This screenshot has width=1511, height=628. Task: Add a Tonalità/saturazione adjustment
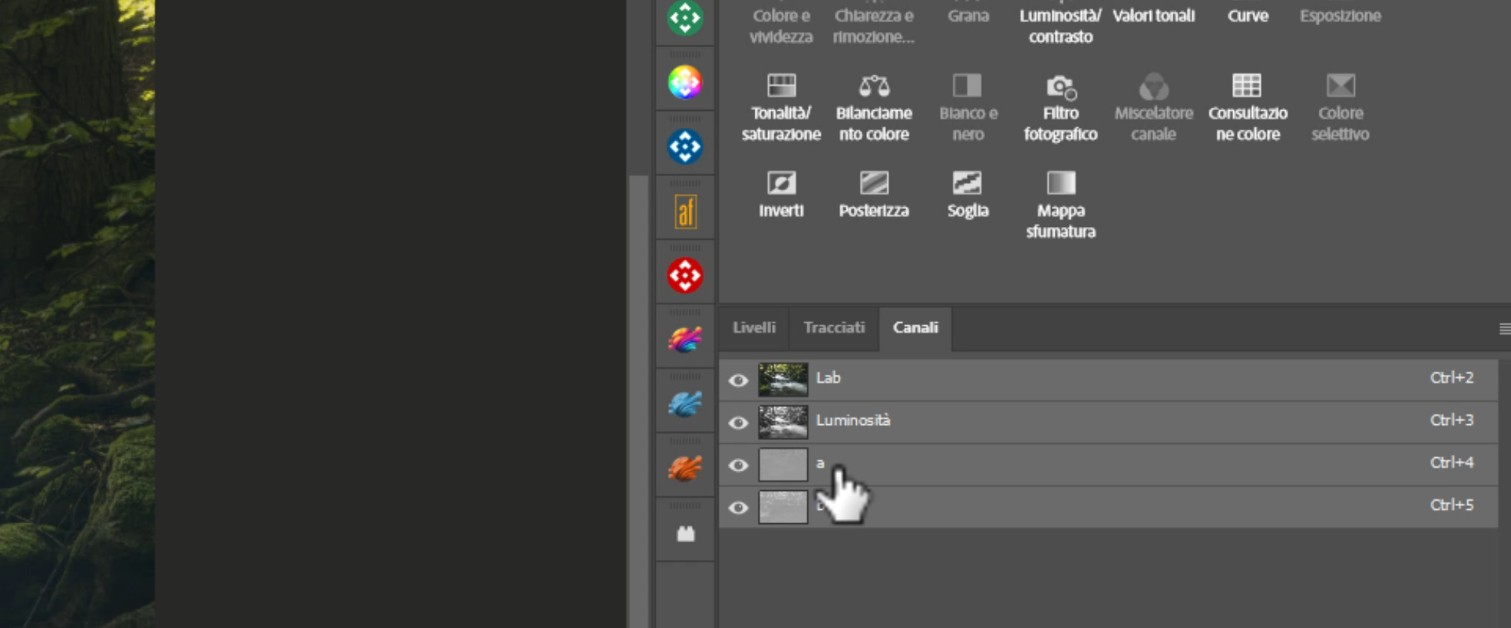tap(781, 86)
